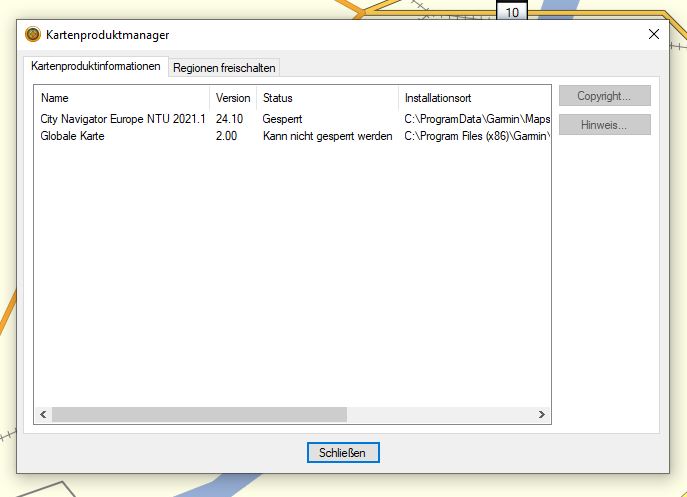Click the left scroll arrow of list

pos(43,414)
